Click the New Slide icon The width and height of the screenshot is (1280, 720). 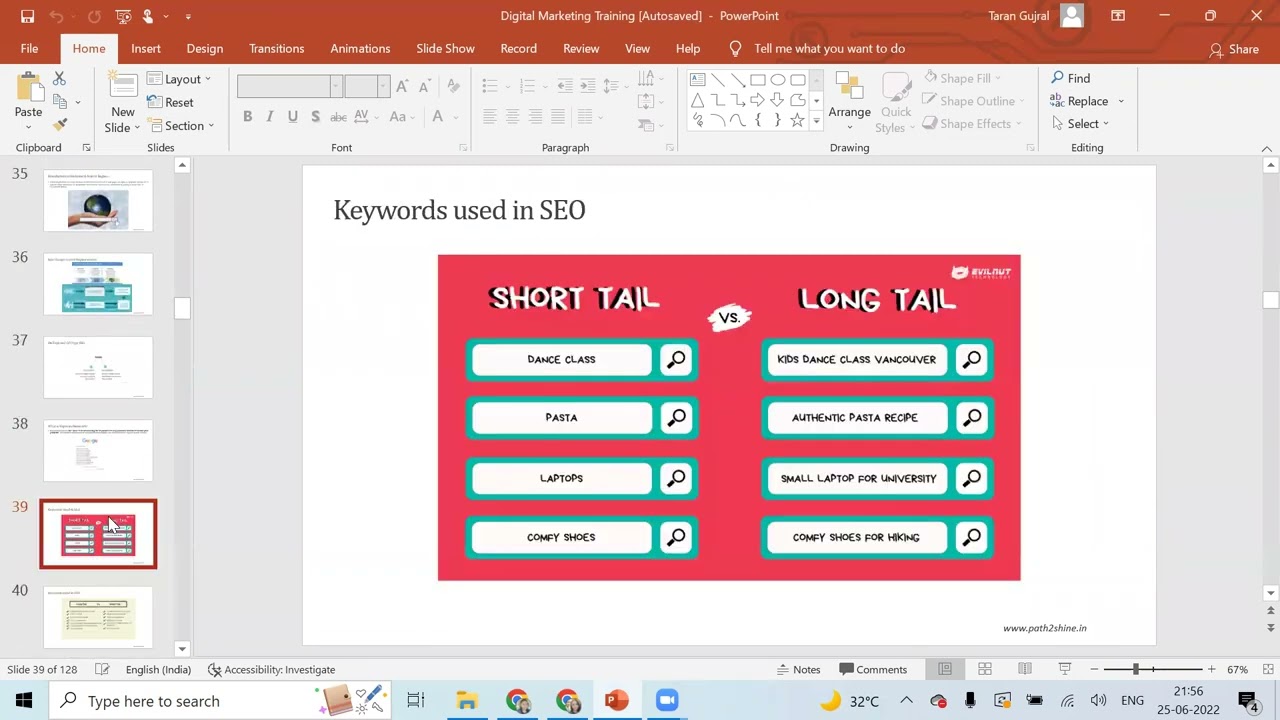click(122, 88)
